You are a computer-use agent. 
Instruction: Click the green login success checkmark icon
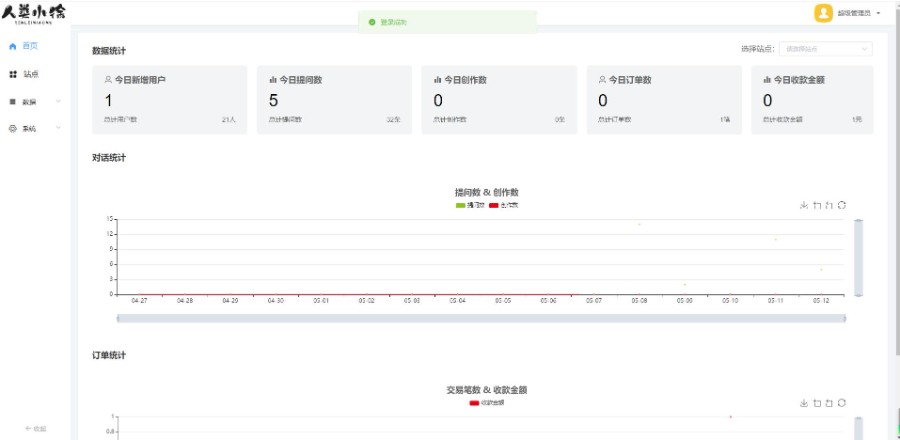pyautogui.click(x=372, y=22)
